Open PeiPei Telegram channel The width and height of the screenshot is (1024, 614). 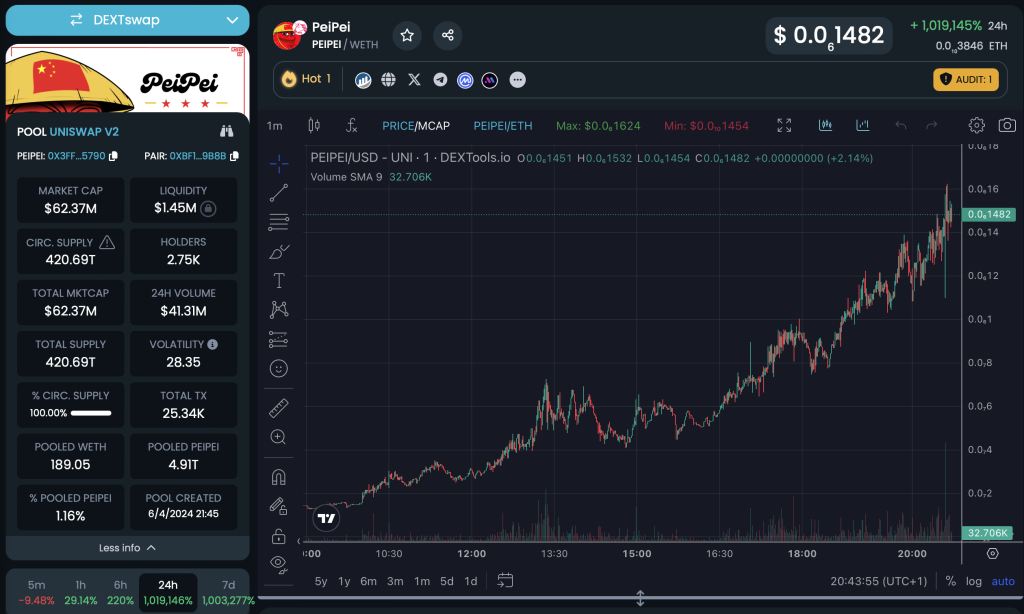440,80
